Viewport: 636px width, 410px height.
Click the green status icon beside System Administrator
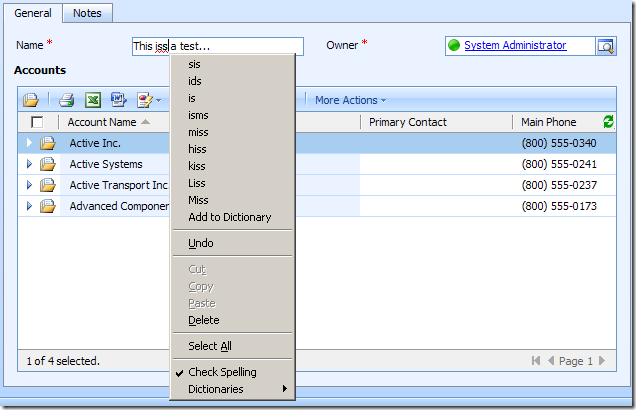(454, 45)
